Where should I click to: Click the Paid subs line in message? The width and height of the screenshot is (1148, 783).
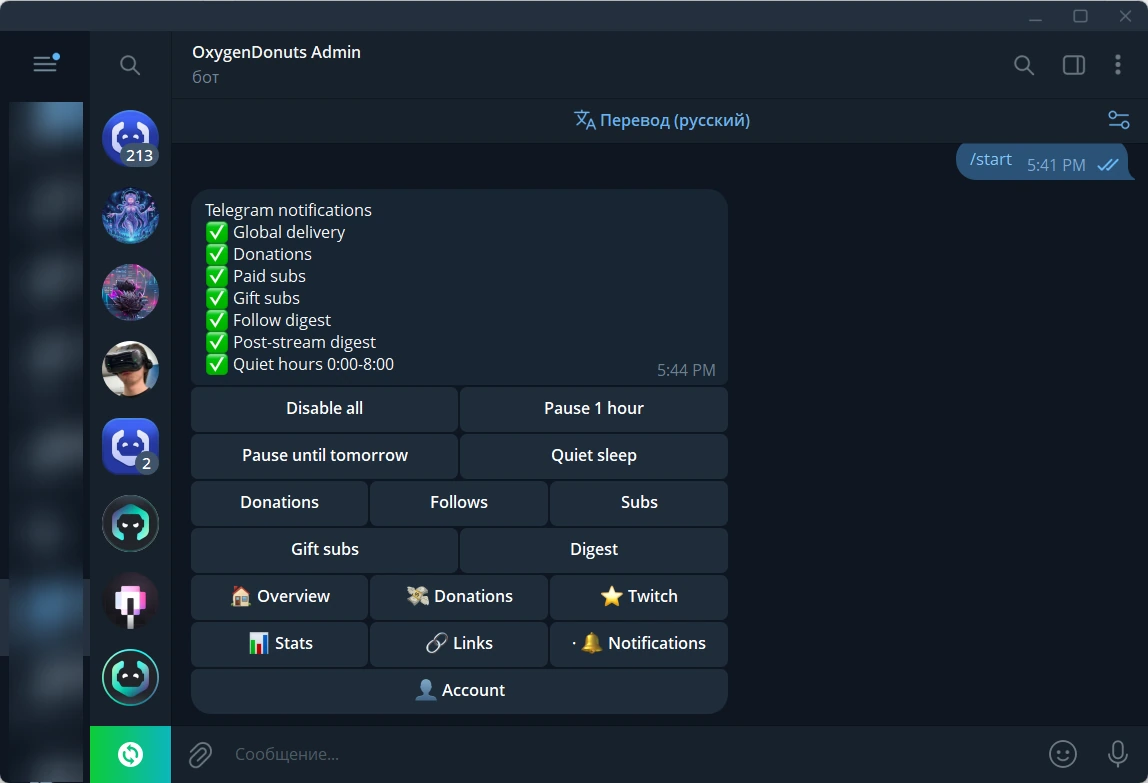[256, 276]
